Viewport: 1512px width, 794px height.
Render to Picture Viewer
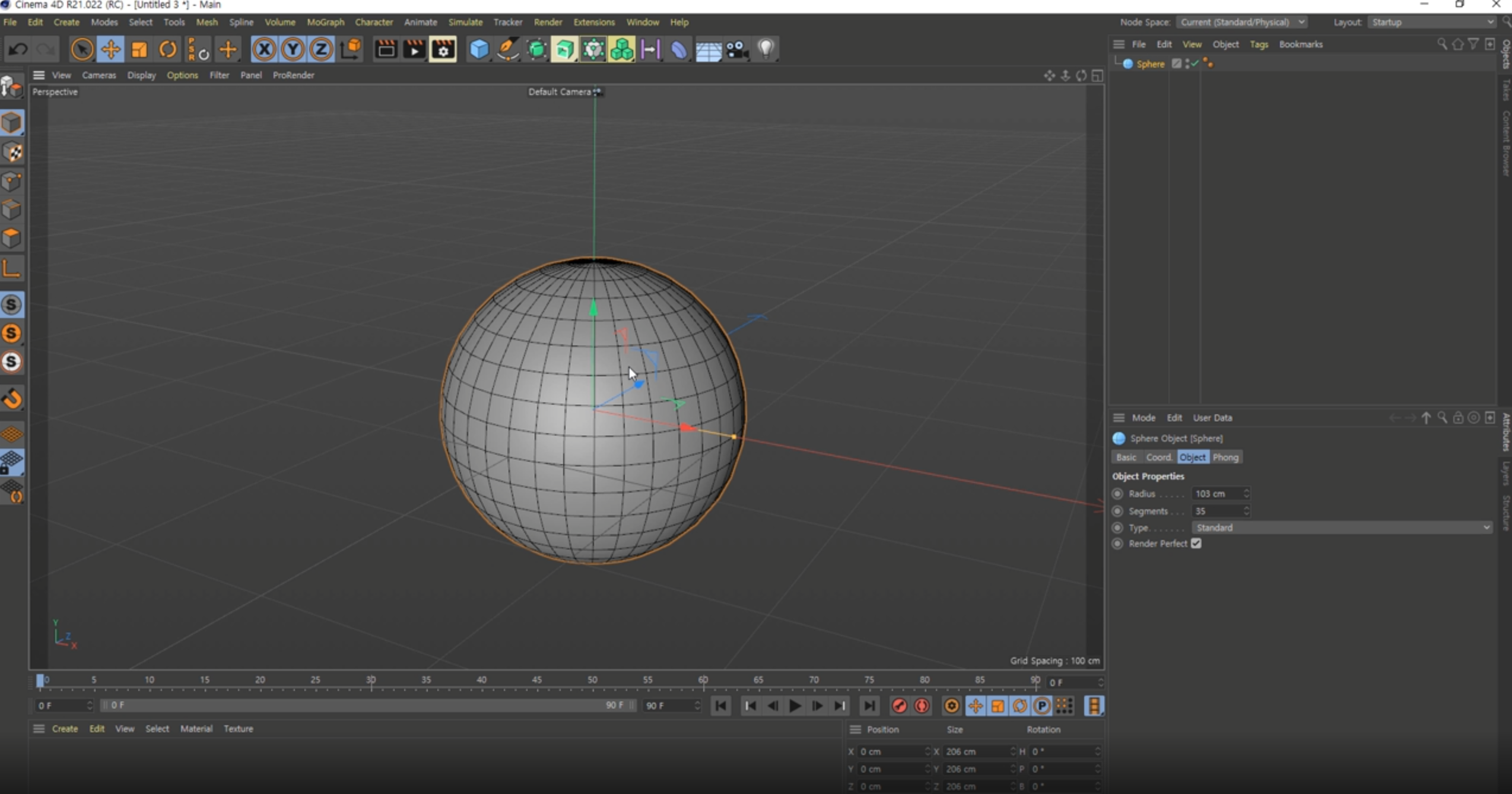(x=414, y=50)
